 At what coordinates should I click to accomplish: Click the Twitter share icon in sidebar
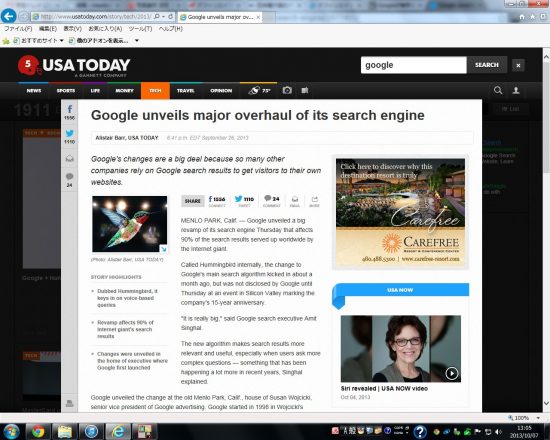[69, 133]
